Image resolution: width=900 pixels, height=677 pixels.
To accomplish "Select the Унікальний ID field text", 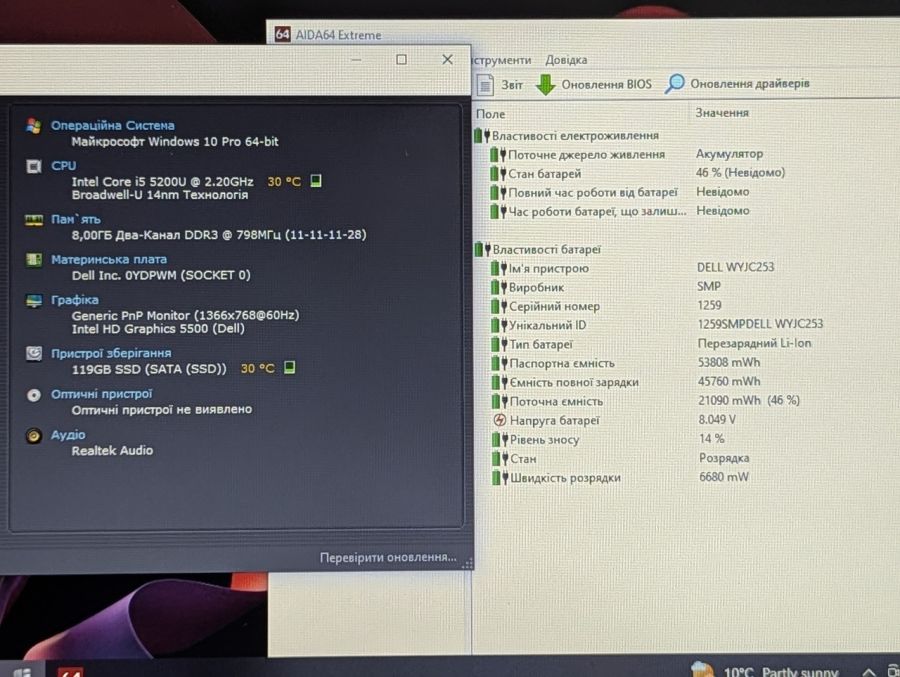I will pyautogui.click(x=548, y=325).
